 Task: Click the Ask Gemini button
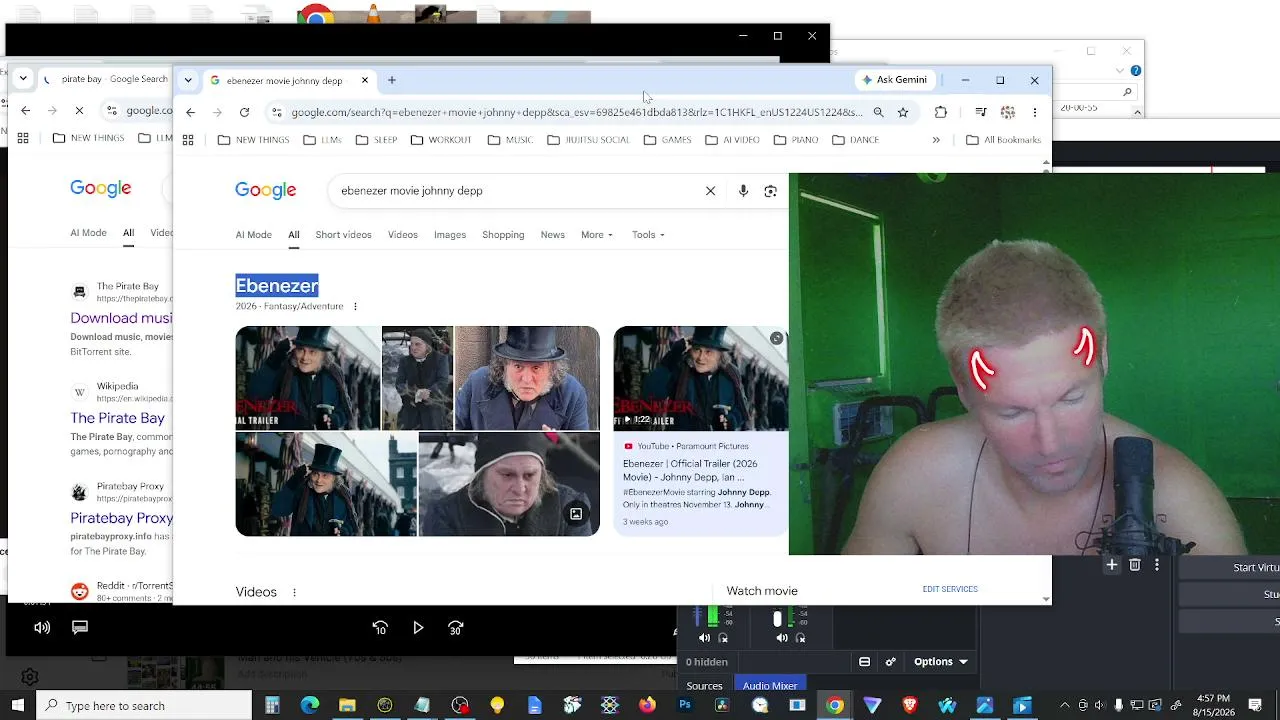pyautogui.click(x=895, y=80)
